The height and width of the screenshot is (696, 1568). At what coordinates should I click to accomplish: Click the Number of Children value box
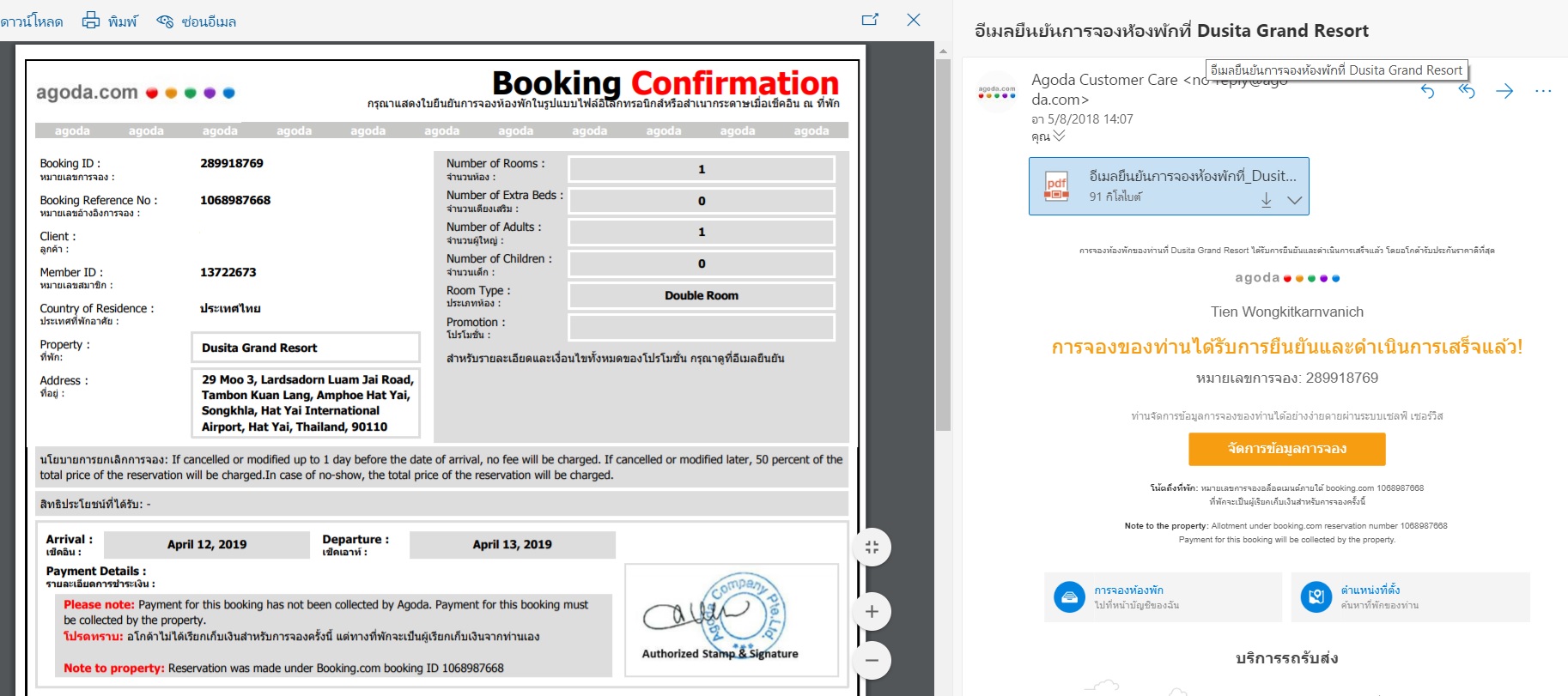coord(702,263)
